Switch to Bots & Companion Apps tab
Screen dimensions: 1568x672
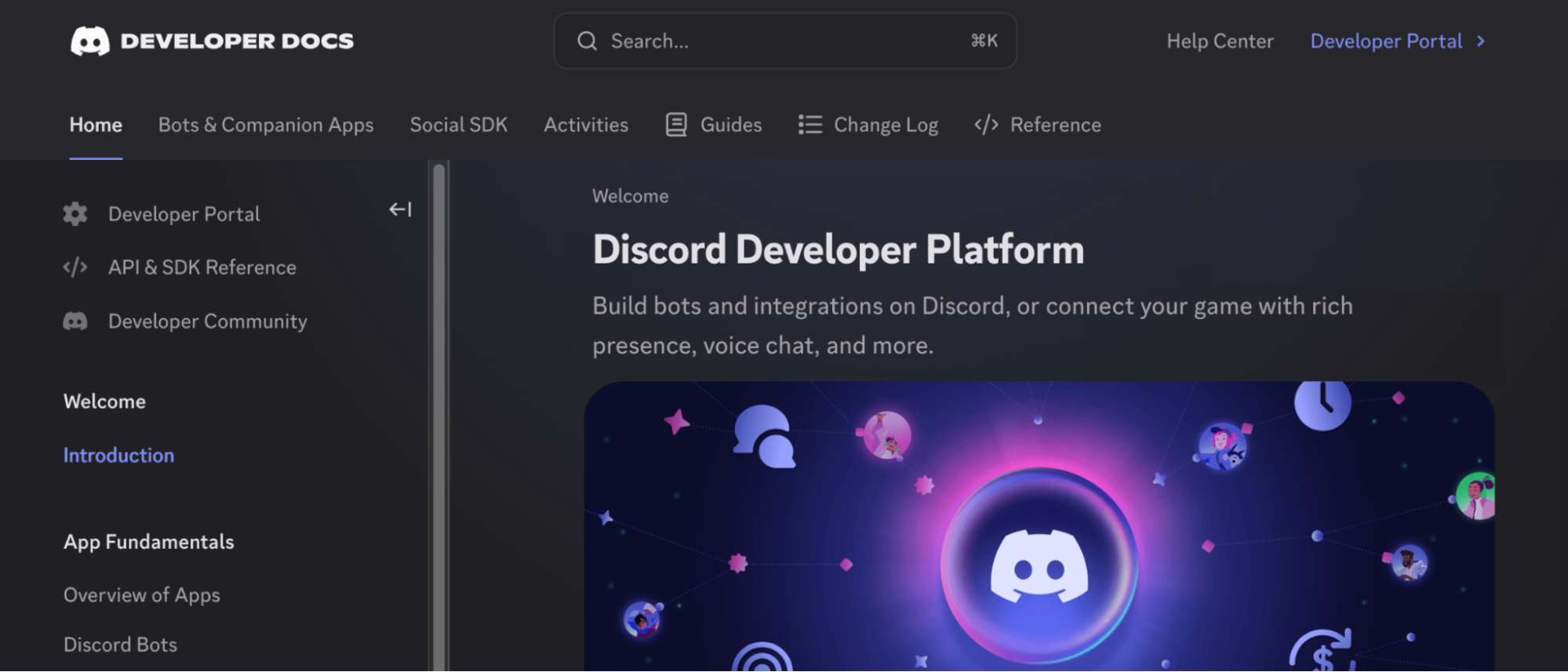point(266,125)
